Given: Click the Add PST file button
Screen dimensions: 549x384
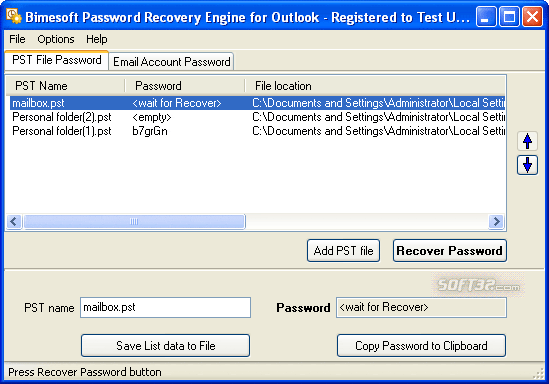Looking at the screenshot, I should (x=343, y=251).
